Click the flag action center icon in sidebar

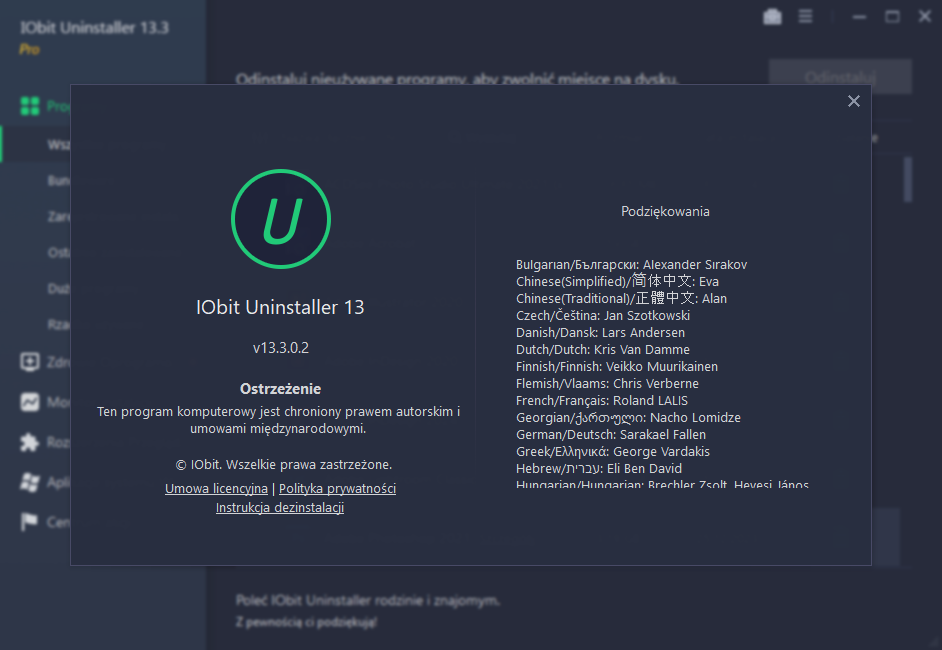point(29,521)
